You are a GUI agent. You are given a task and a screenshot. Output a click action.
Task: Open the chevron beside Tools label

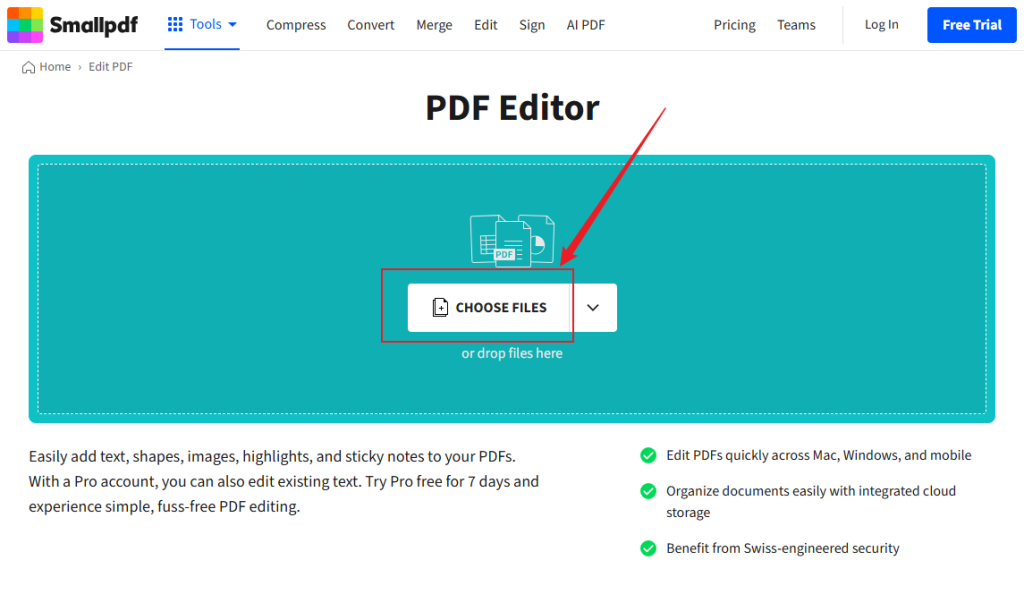(231, 24)
